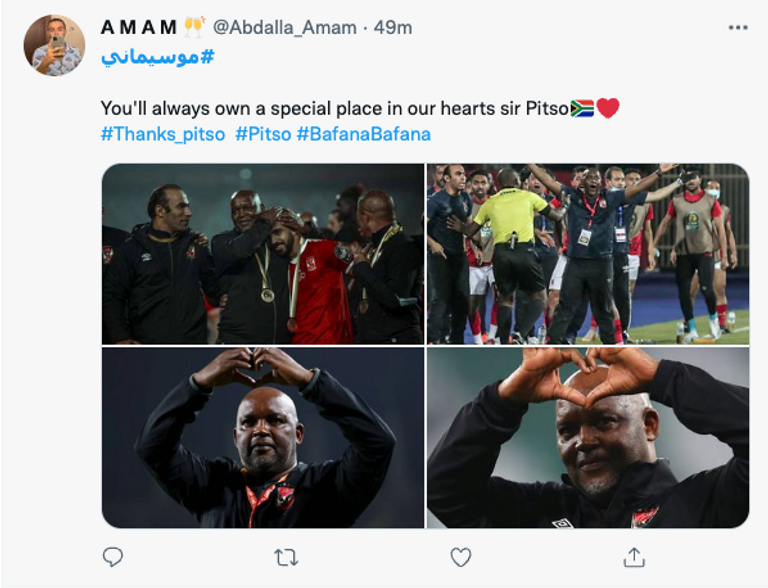
Task: Like the tweet with heart icon
Action: 460,556
